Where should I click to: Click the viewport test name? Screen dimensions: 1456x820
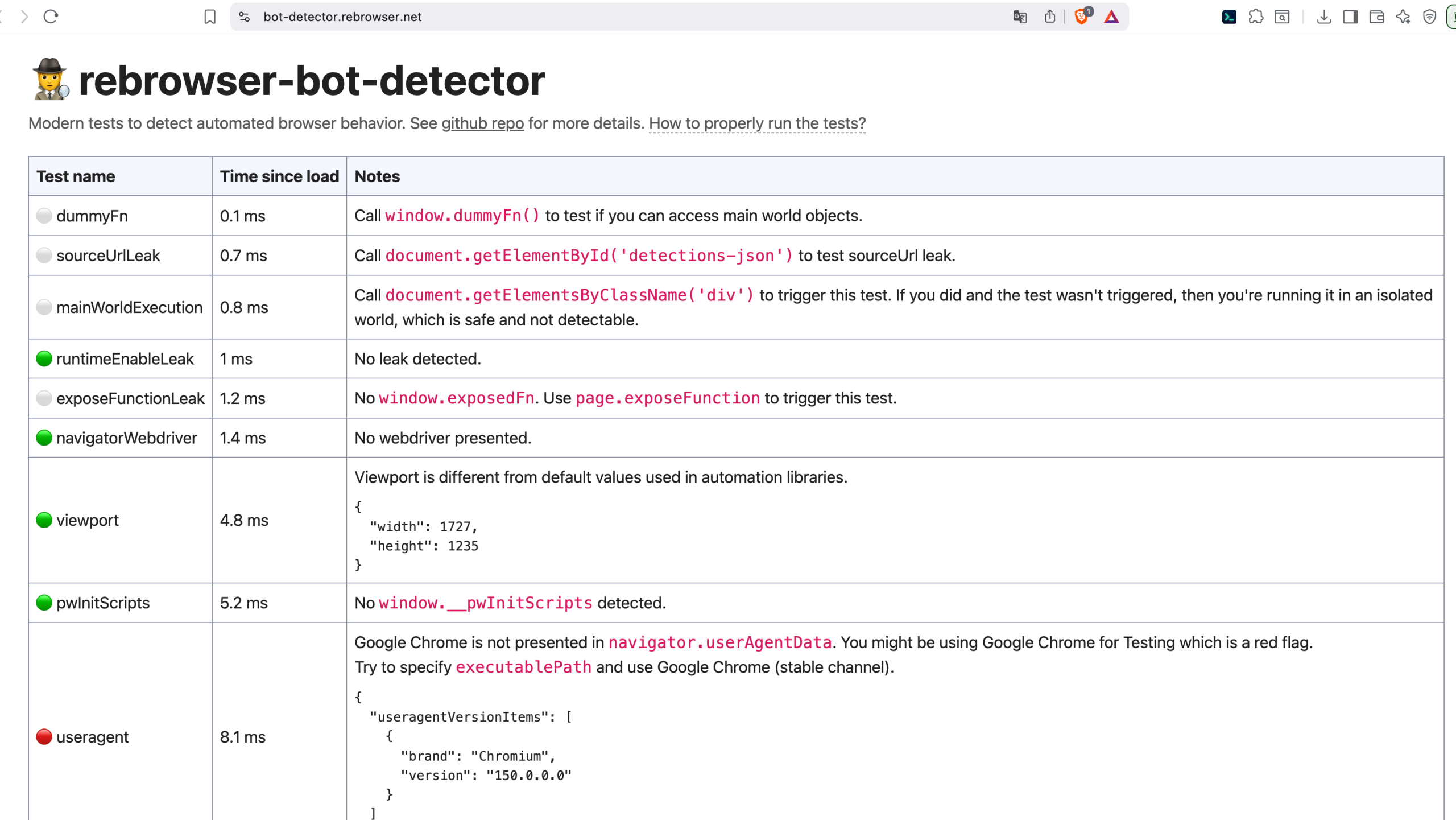pyautogui.click(x=88, y=521)
